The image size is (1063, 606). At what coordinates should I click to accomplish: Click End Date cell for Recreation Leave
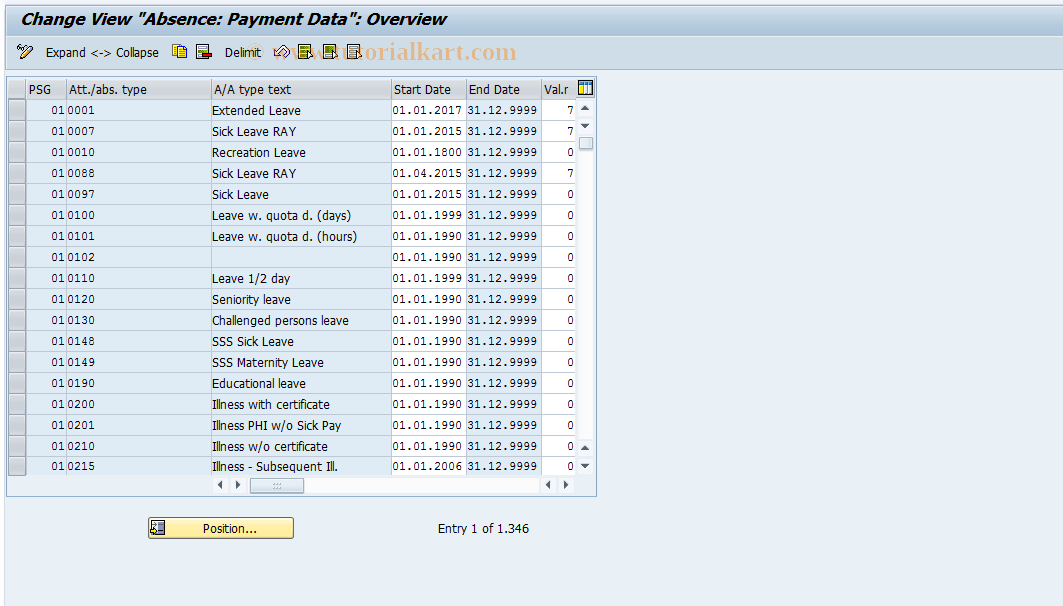503,152
